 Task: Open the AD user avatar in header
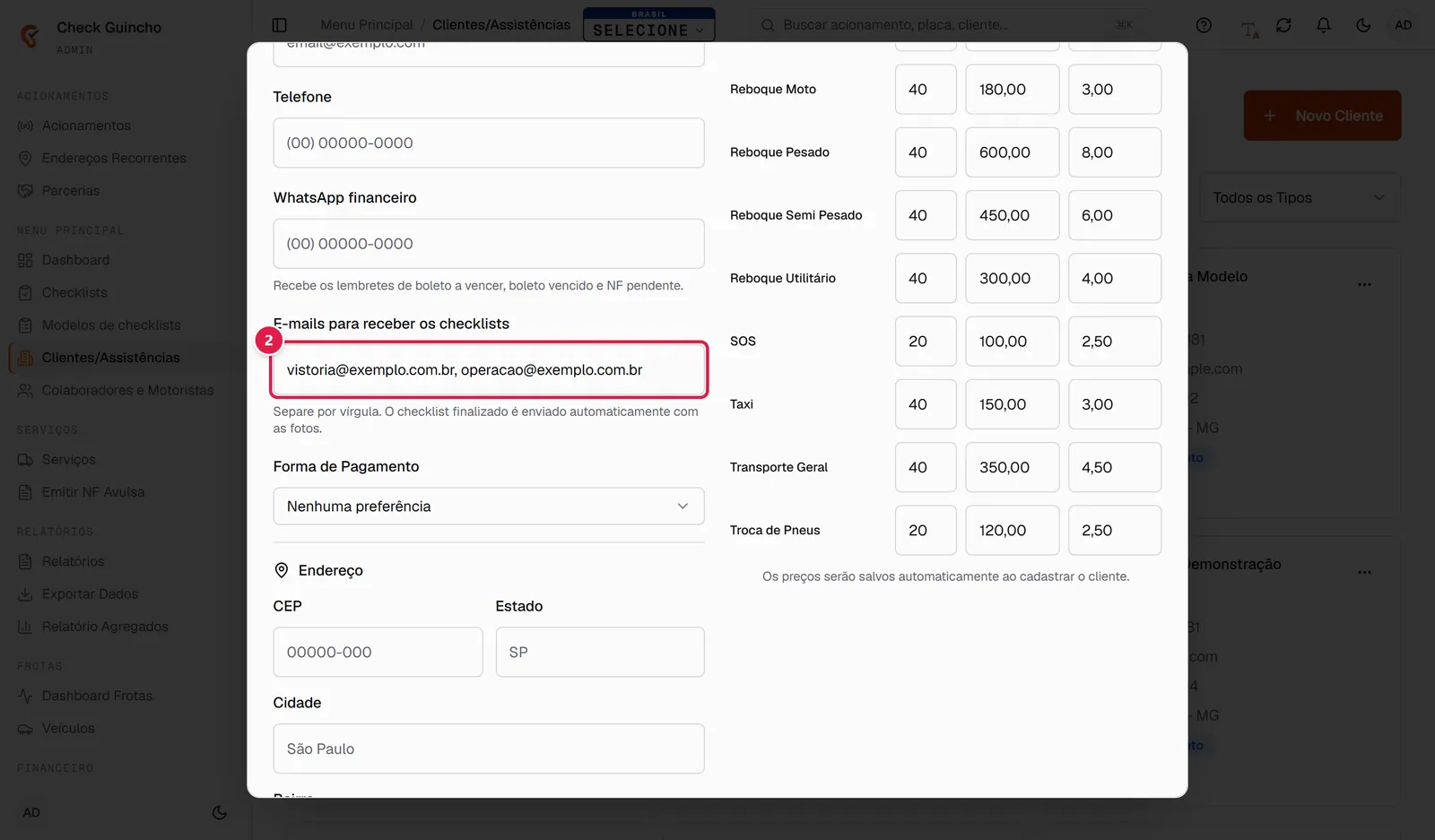tap(1404, 25)
